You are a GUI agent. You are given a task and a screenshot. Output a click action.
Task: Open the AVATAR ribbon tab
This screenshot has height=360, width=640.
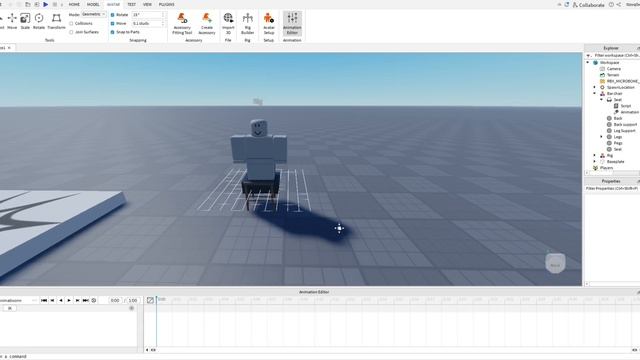(113, 4)
